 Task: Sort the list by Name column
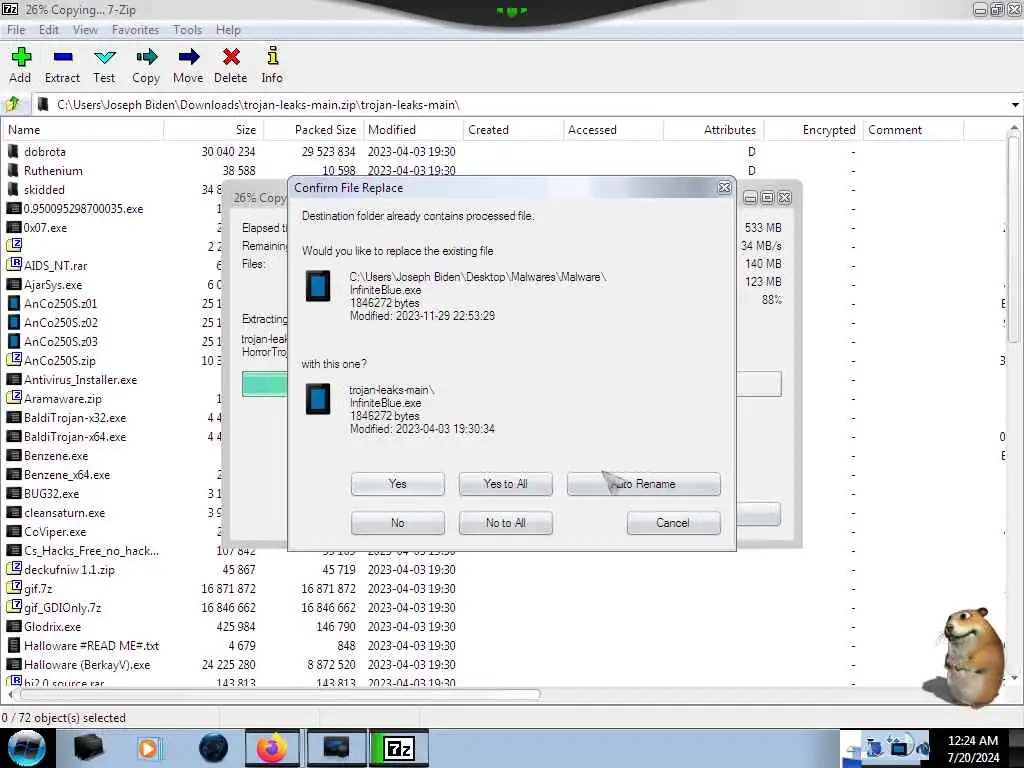click(x=82, y=130)
